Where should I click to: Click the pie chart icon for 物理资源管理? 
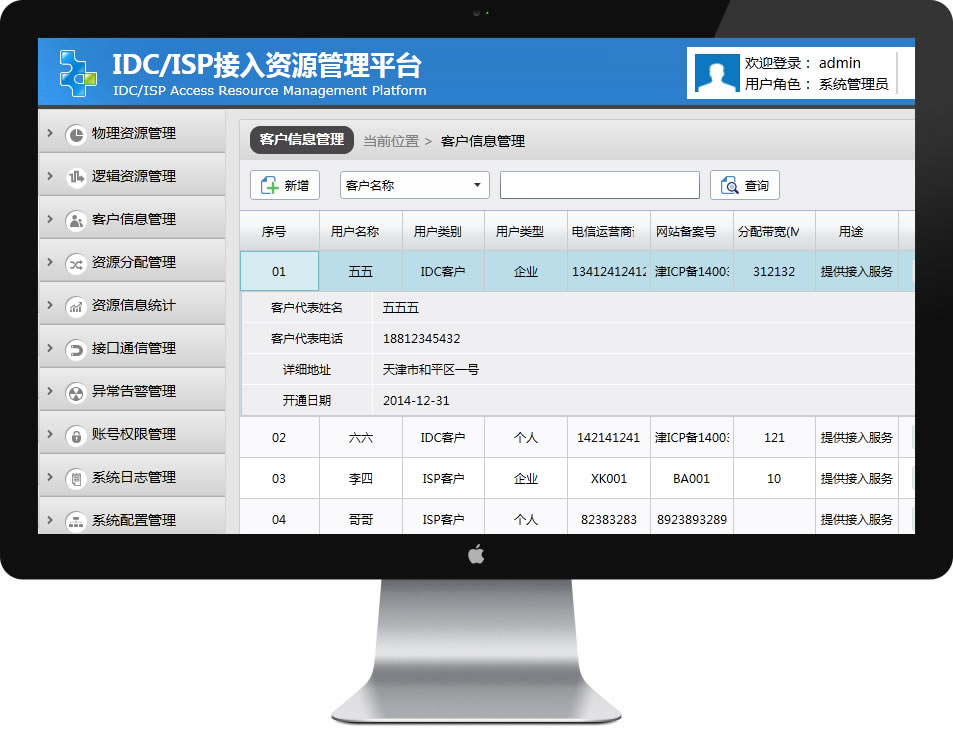point(75,134)
